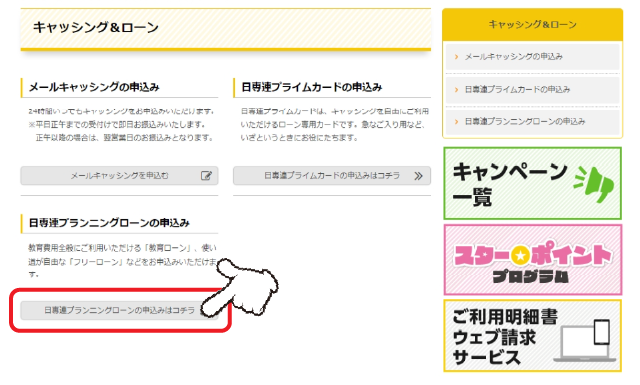Screen dimensions: 640x385
Task: Click the green megaphone icon on the campaign banner
Action: [x=594, y=185]
